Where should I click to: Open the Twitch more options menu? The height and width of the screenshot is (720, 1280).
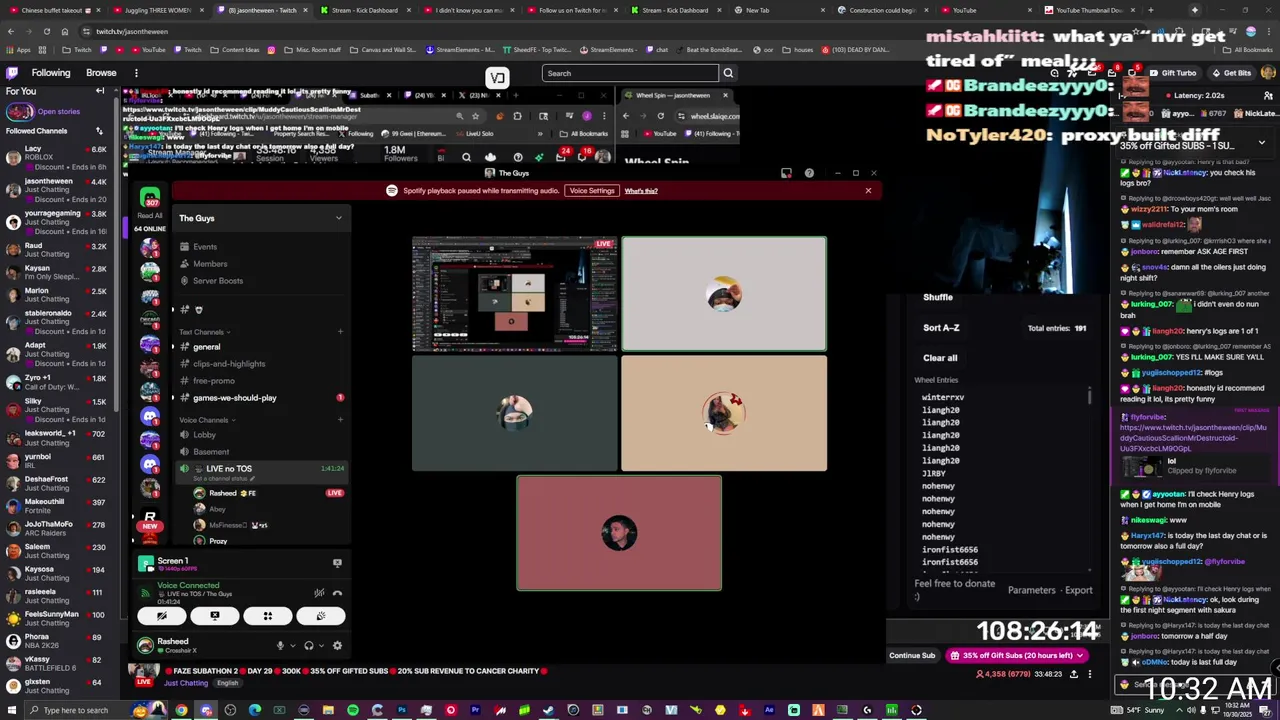click(x=136, y=73)
